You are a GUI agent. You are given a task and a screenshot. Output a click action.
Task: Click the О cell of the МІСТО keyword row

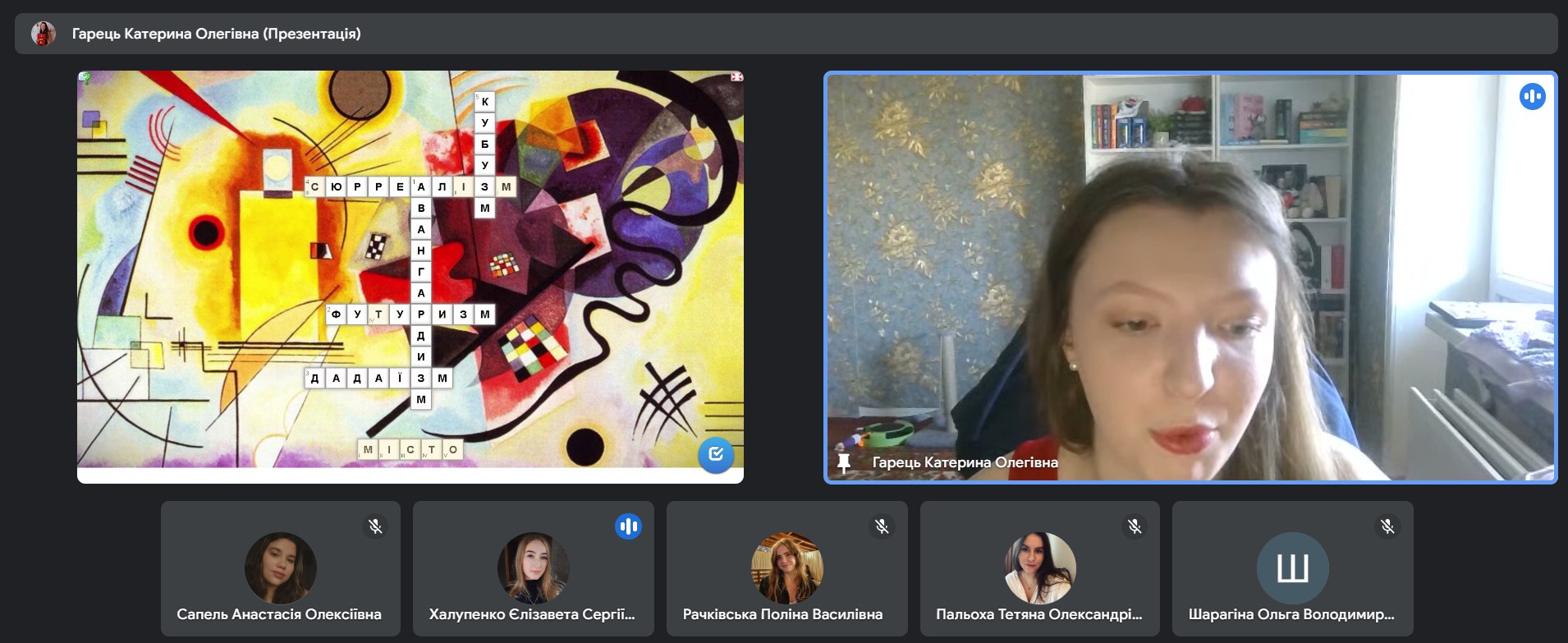tap(453, 450)
